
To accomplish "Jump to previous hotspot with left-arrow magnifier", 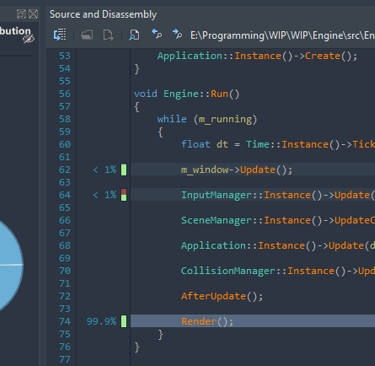I will pos(157,34).
